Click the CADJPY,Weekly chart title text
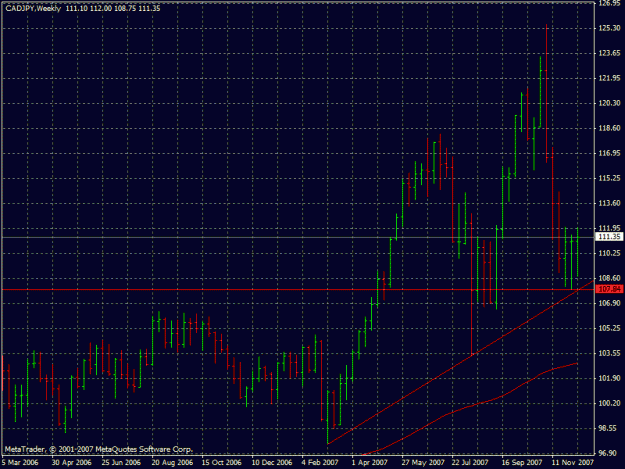 pos(33,8)
